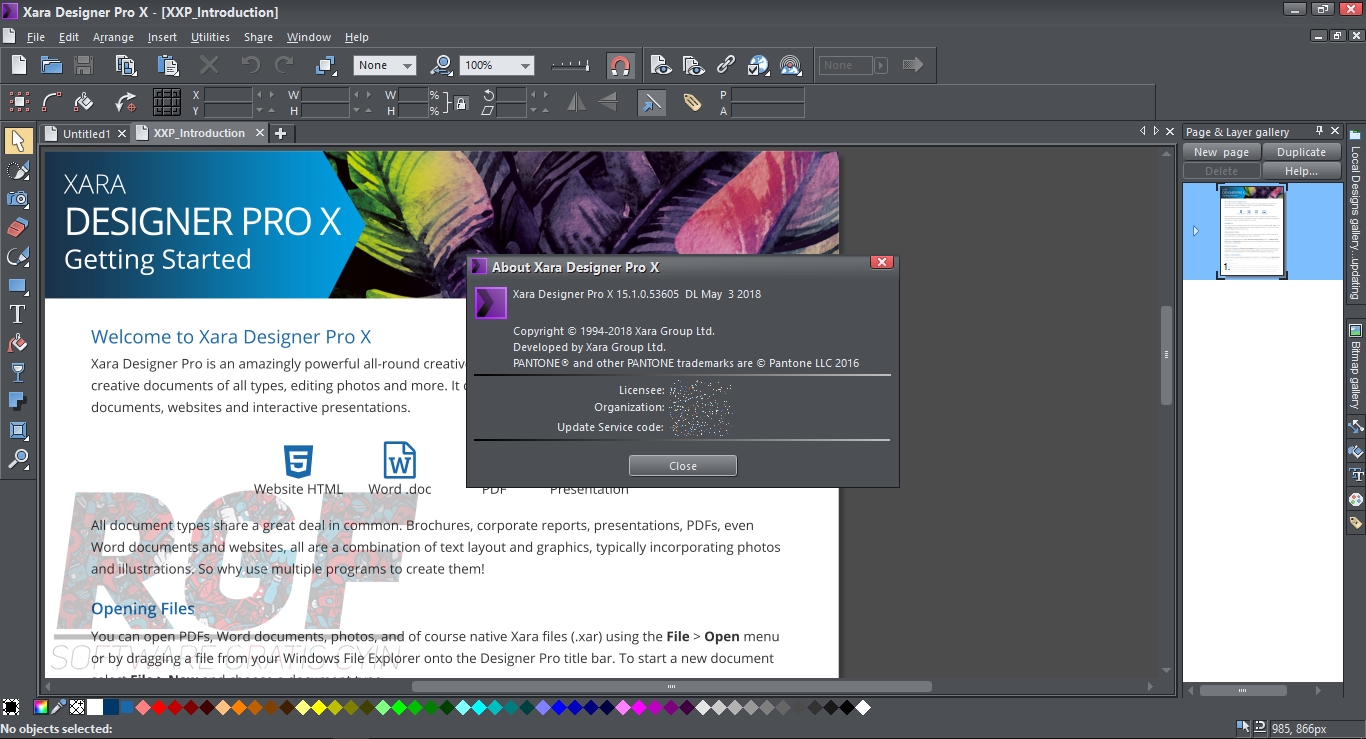Open the Bitmap gallery side tab
The image size is (1366, 739).
[1355, 366]
